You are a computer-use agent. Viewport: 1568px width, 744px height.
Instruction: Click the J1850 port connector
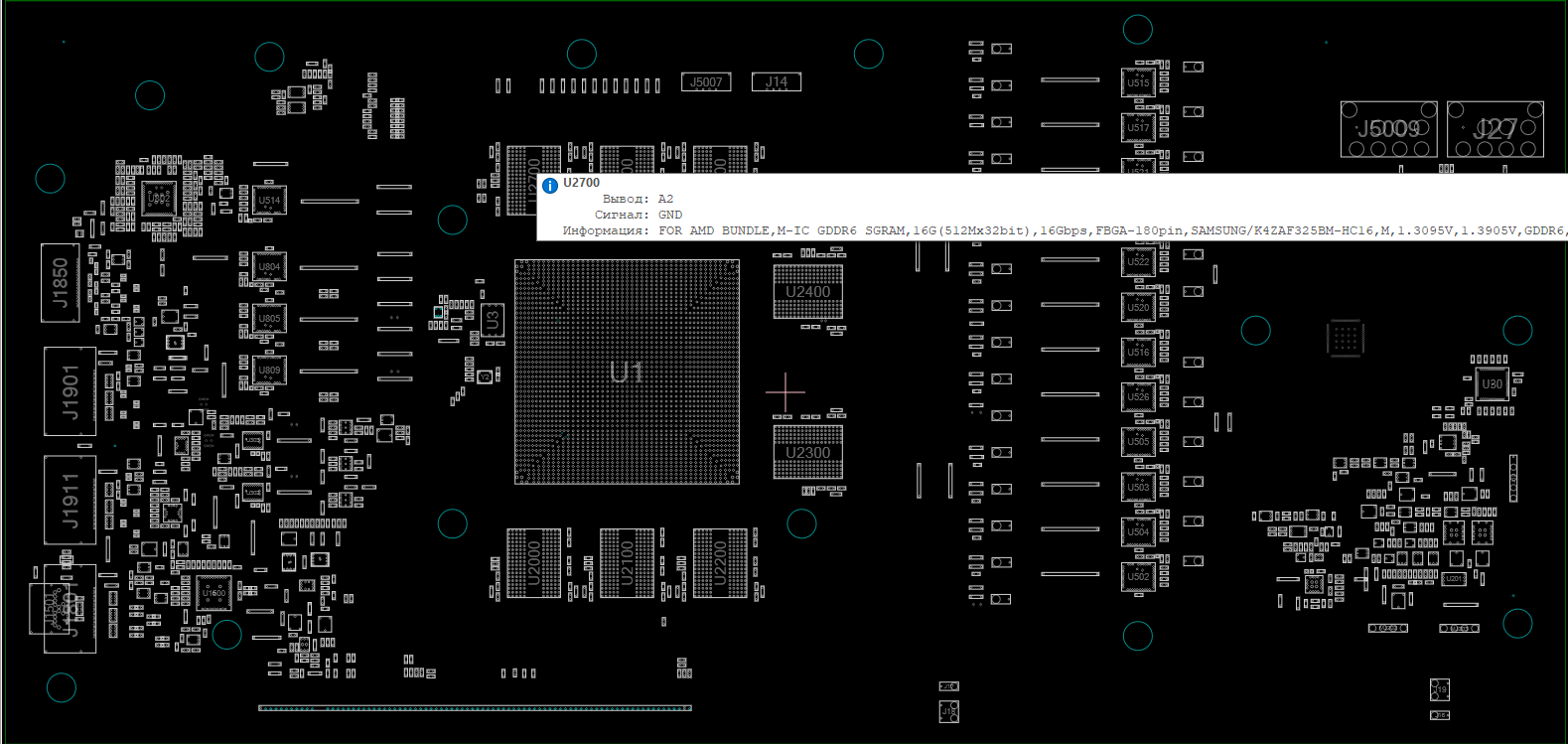click(x=61, y=283)
